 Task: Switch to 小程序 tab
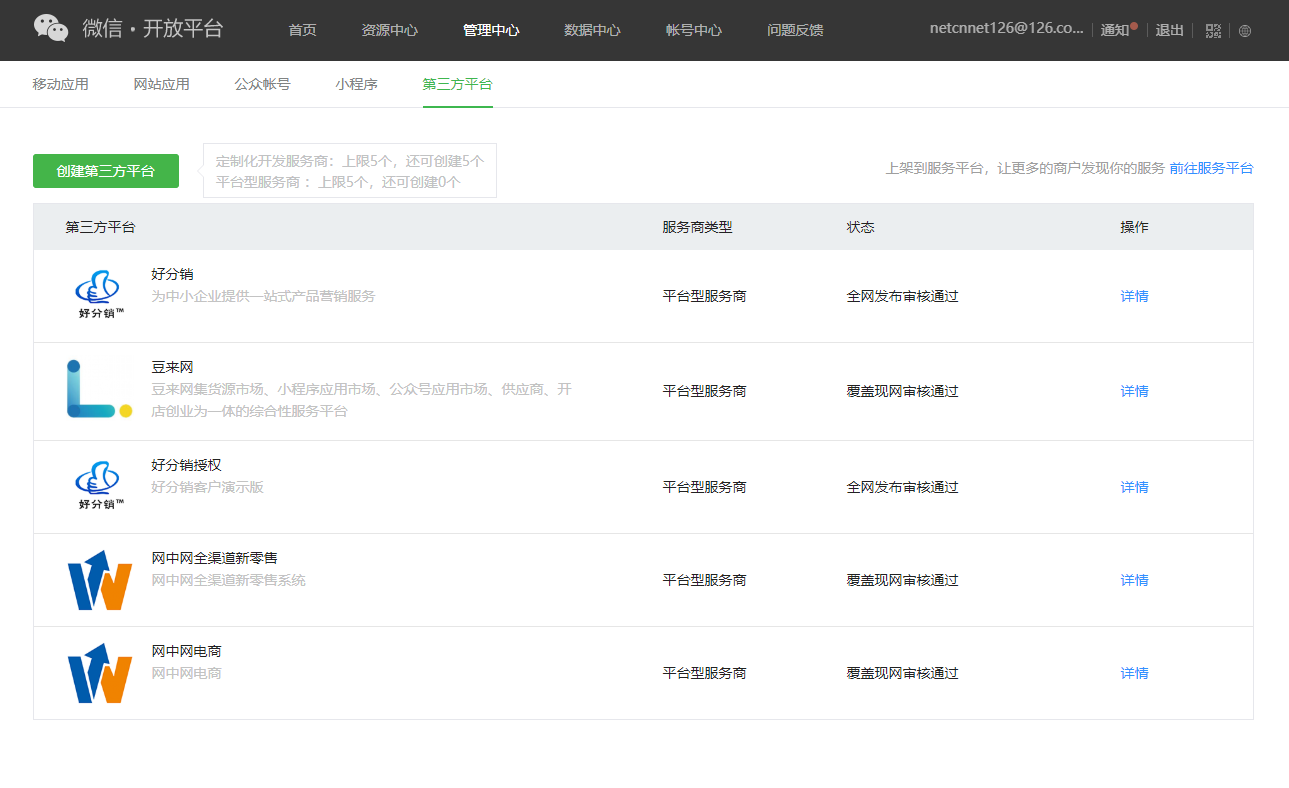[356, 84]
